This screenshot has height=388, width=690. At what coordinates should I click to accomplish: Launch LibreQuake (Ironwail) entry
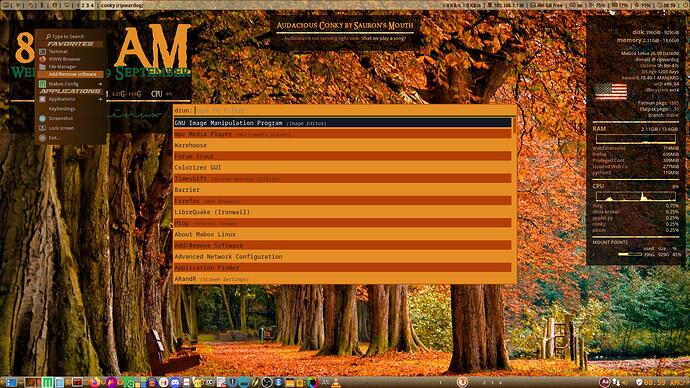[343, 212]
